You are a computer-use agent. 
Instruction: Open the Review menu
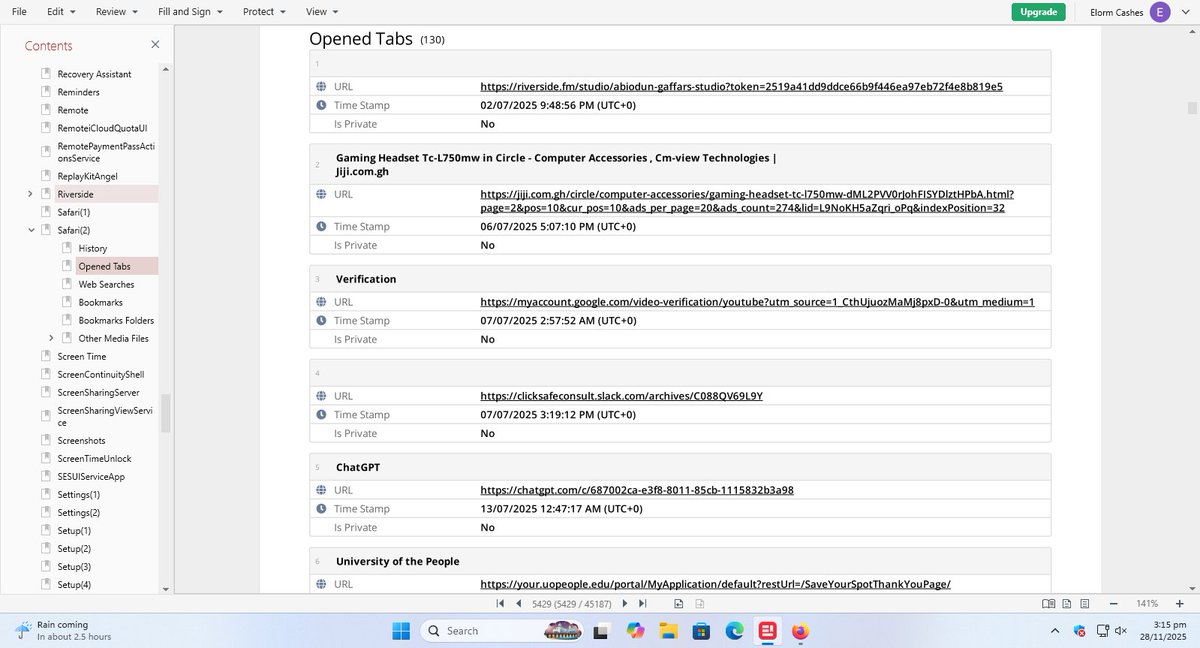[x=116, y=11]
